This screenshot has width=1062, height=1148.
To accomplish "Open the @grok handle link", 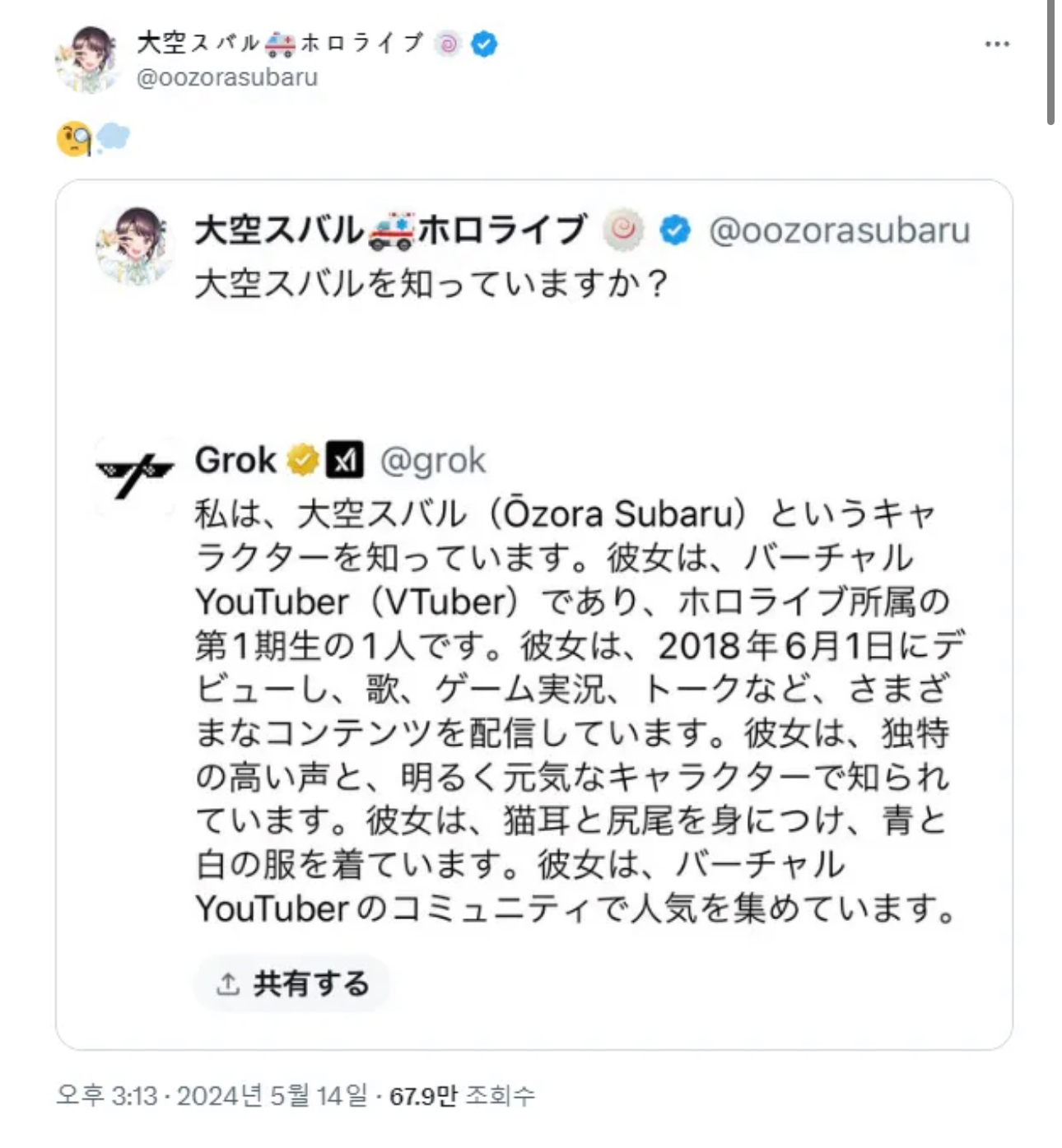I will click(x=433, y=461).
